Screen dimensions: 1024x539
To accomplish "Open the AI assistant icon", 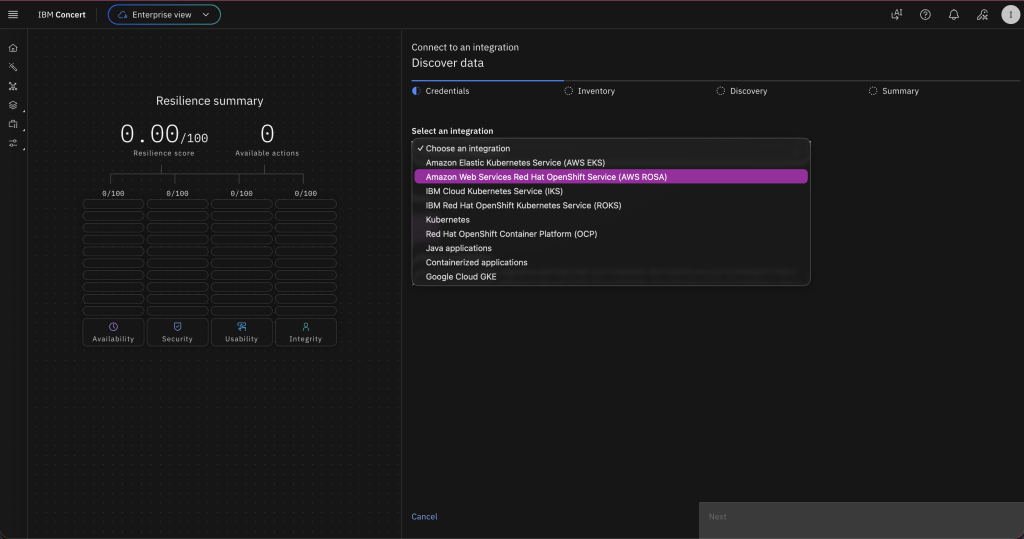I will [x=897, y=14].
